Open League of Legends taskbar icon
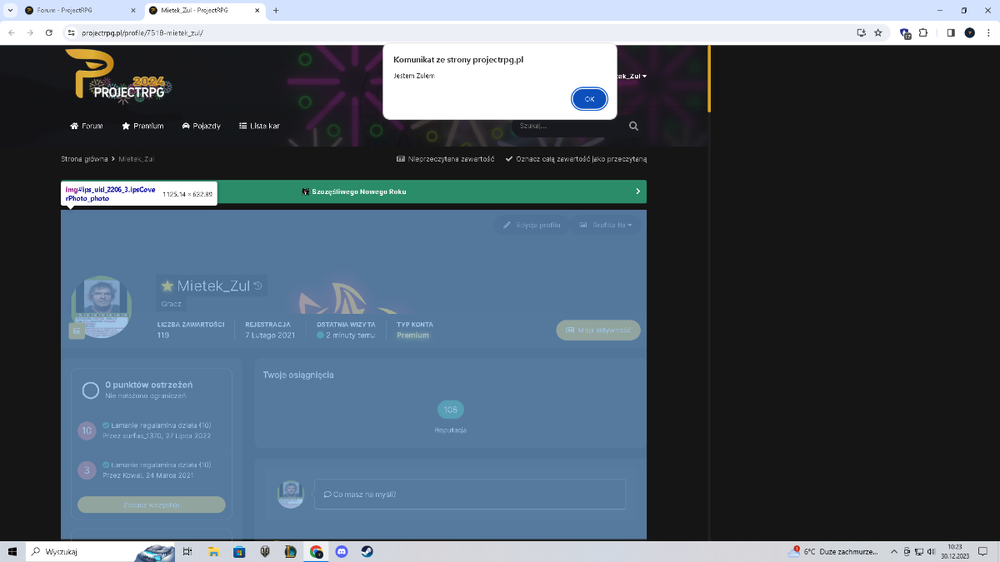The width and height of the screenshot is (1000, 562). pos(290,551)
